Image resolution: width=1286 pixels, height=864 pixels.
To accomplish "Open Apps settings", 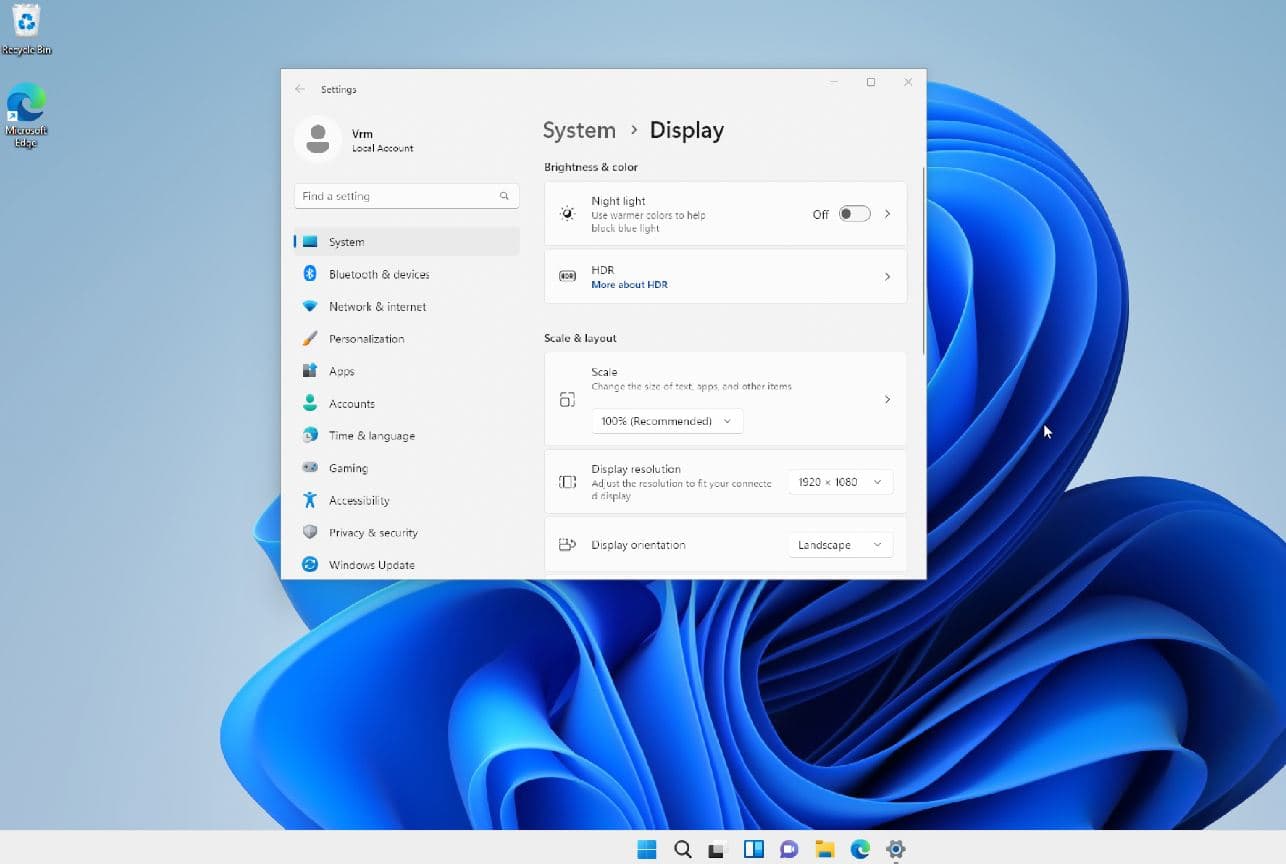I will 342,370.
